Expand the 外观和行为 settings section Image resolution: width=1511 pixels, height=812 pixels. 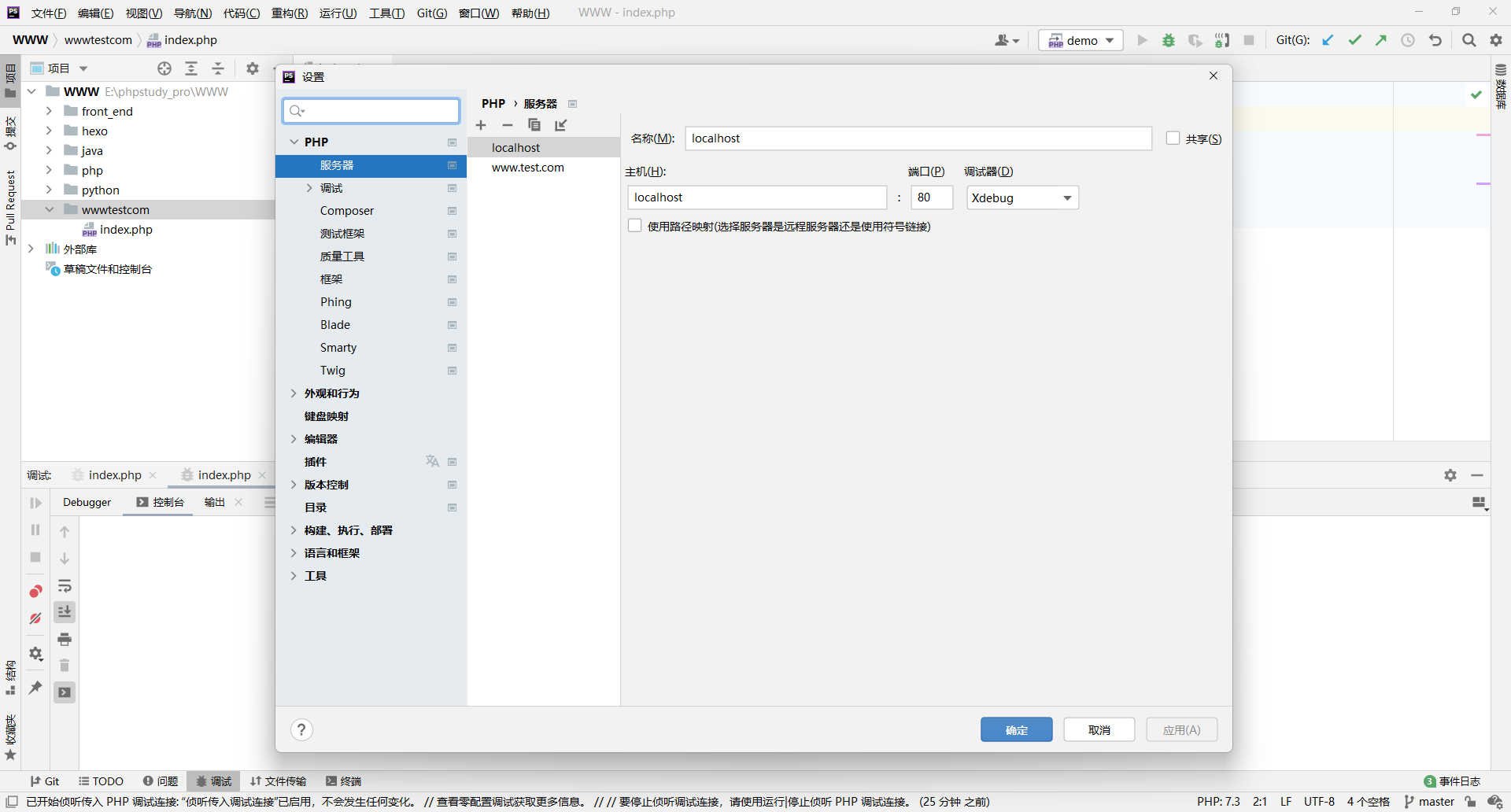click(x=294, y=393)
